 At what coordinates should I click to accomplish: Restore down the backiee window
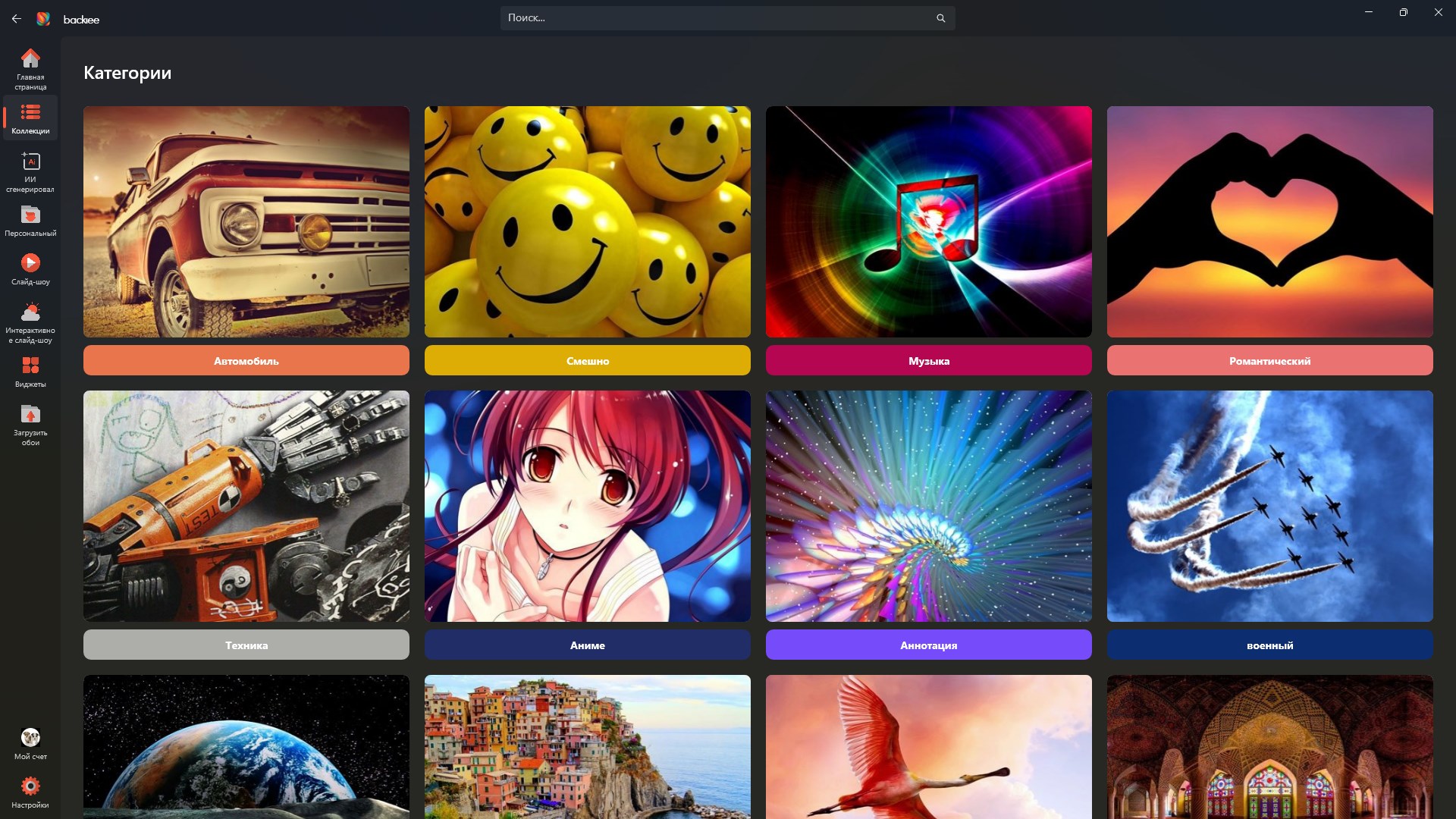point(1403,12)
